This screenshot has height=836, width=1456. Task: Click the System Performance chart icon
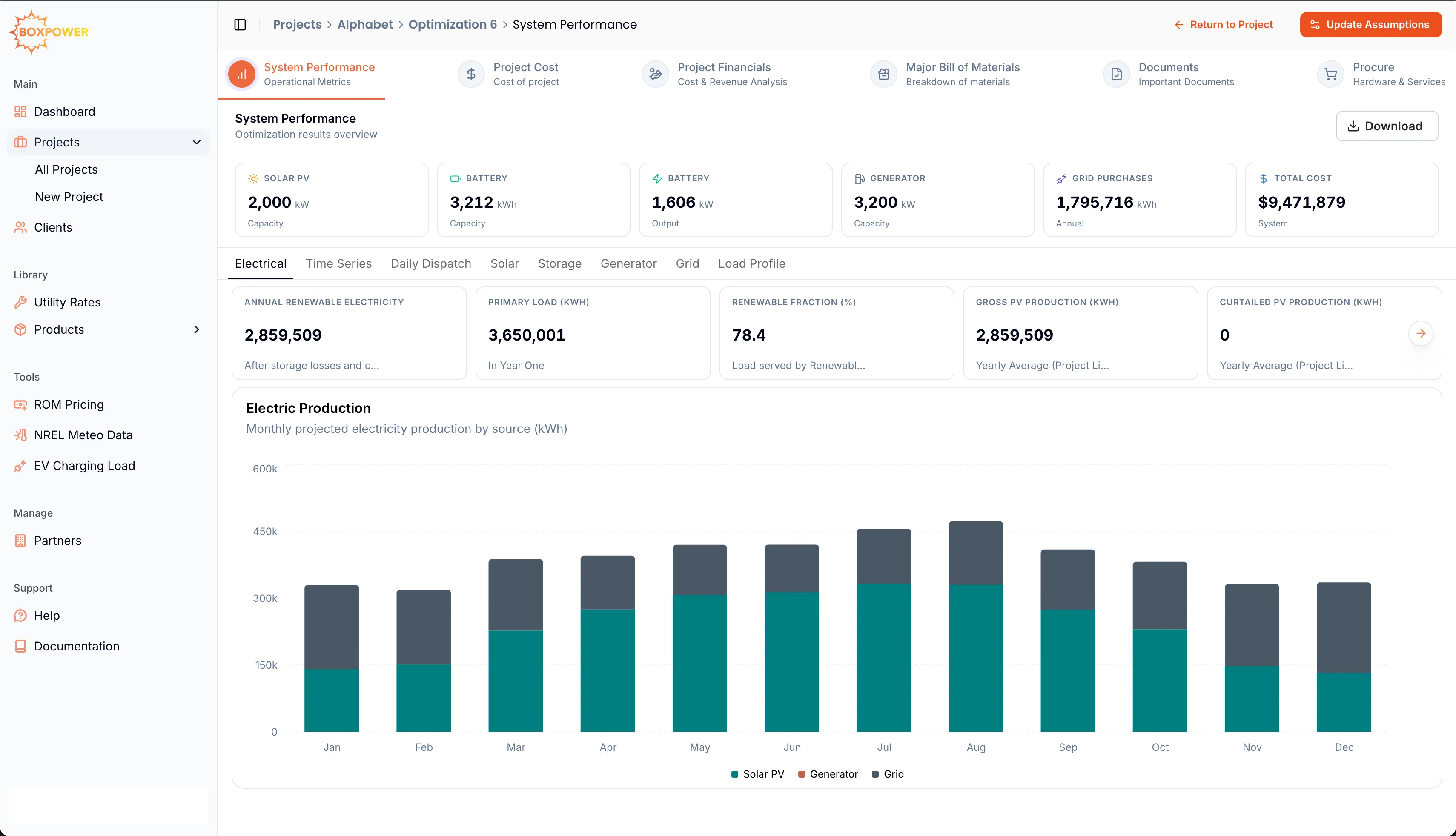click(242, 74)
